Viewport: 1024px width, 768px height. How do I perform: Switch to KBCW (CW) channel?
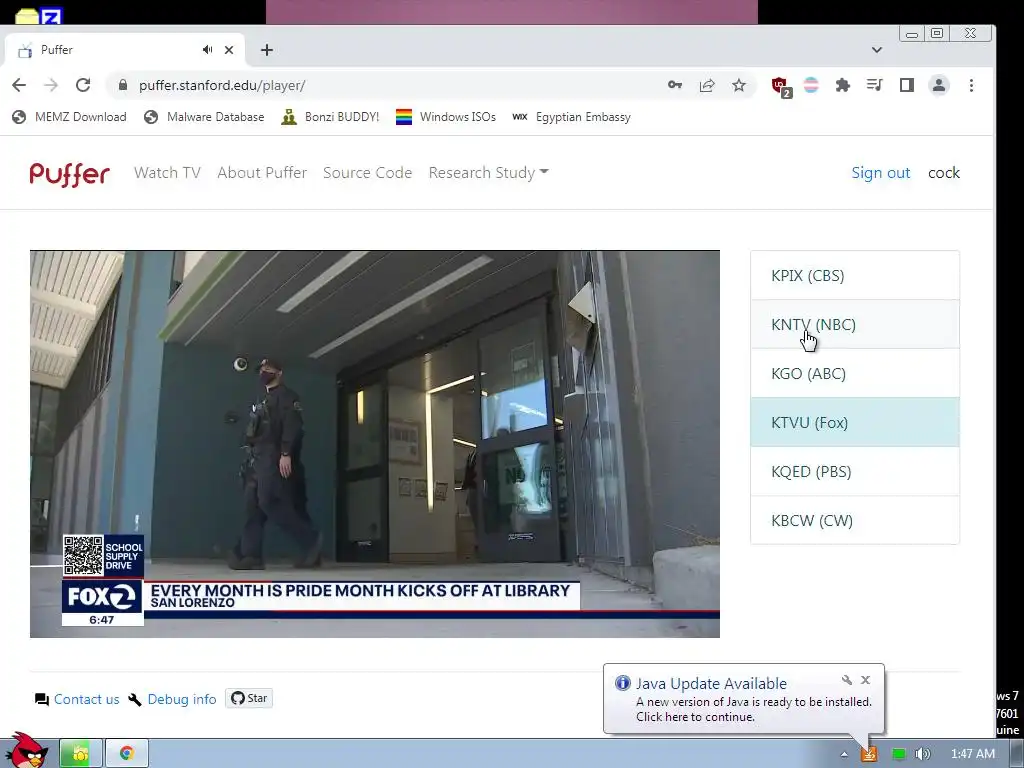tap(855, 520)
